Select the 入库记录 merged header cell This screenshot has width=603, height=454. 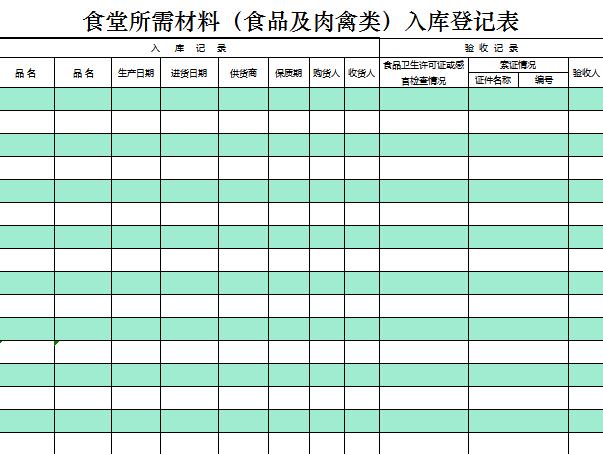[x=189, y=48]
